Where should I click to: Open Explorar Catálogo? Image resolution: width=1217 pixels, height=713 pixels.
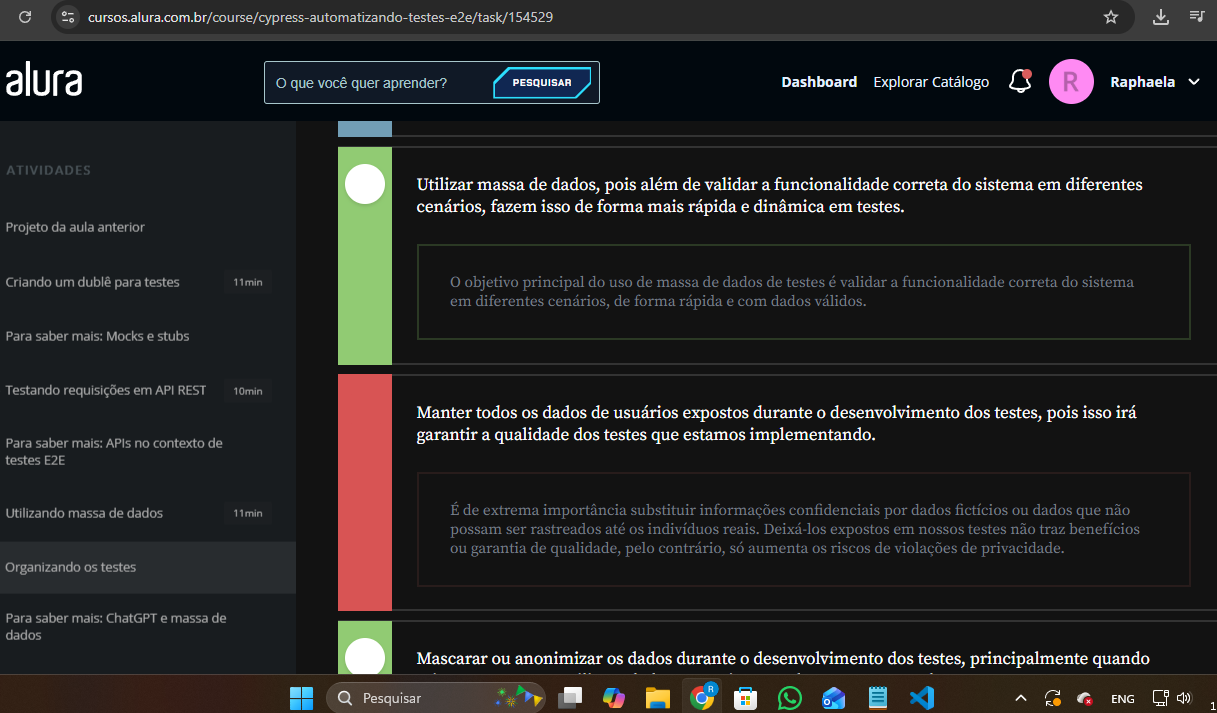point(931,82)
